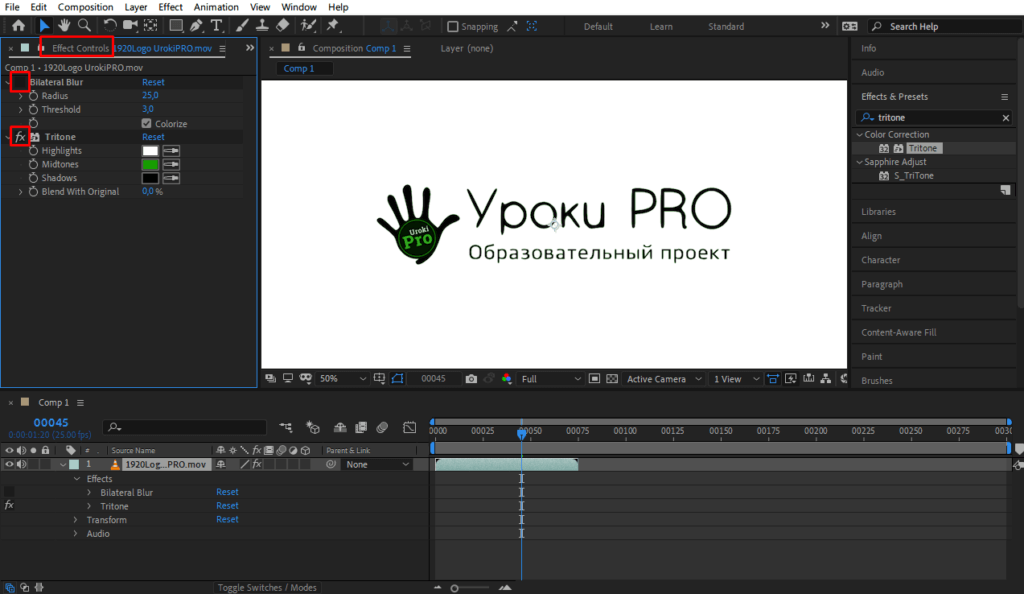Open the green Midtones color swatch
Screen dimensions: 1024x594
pyautogui.click(x=150, y=165)
